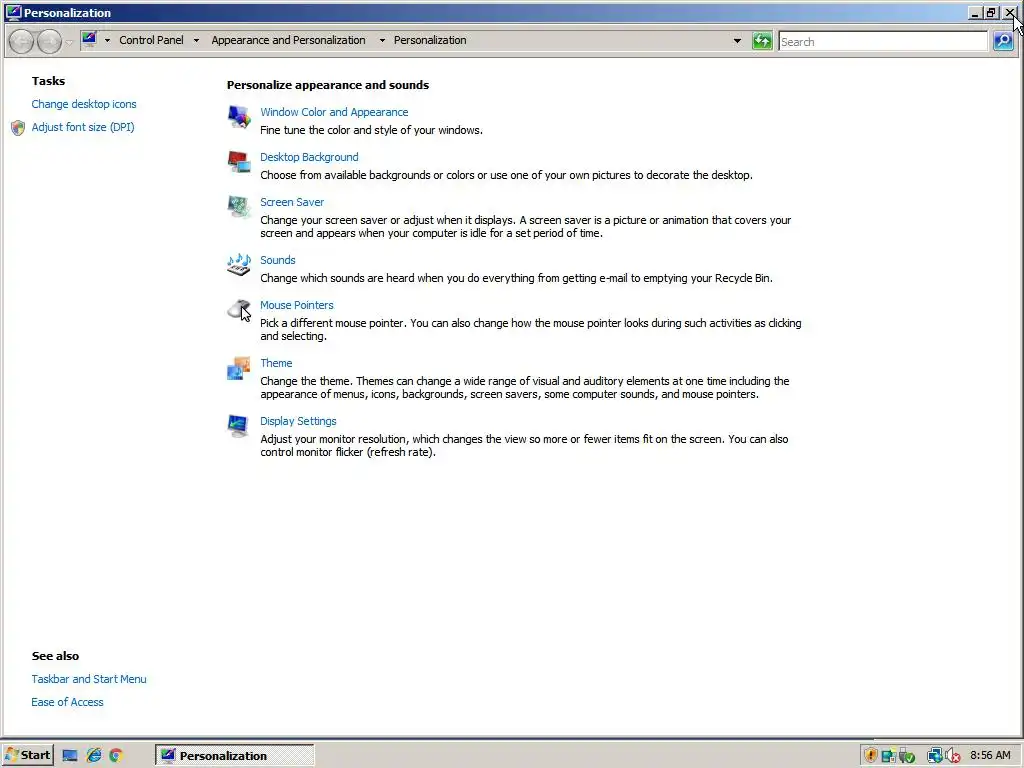Viewport: 1024px width, 768px height.
Task: Click the Control Panel breadcrumb
Action: pyautogui.click(x=152, y=40)
